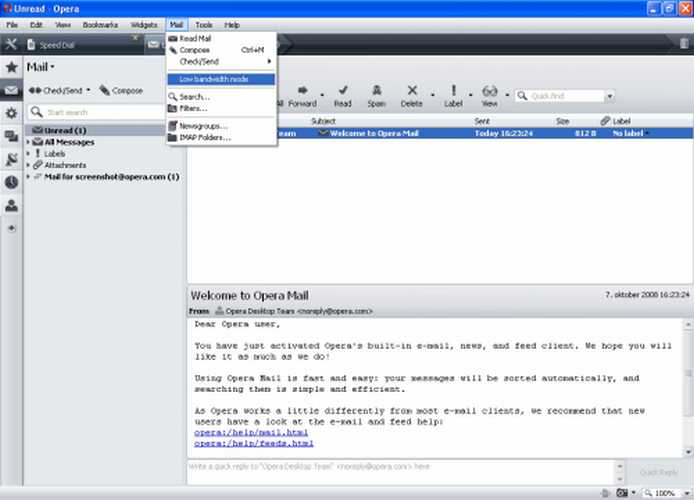Mark selected message as Spam

pyautogui.click(x=377, y=96)
